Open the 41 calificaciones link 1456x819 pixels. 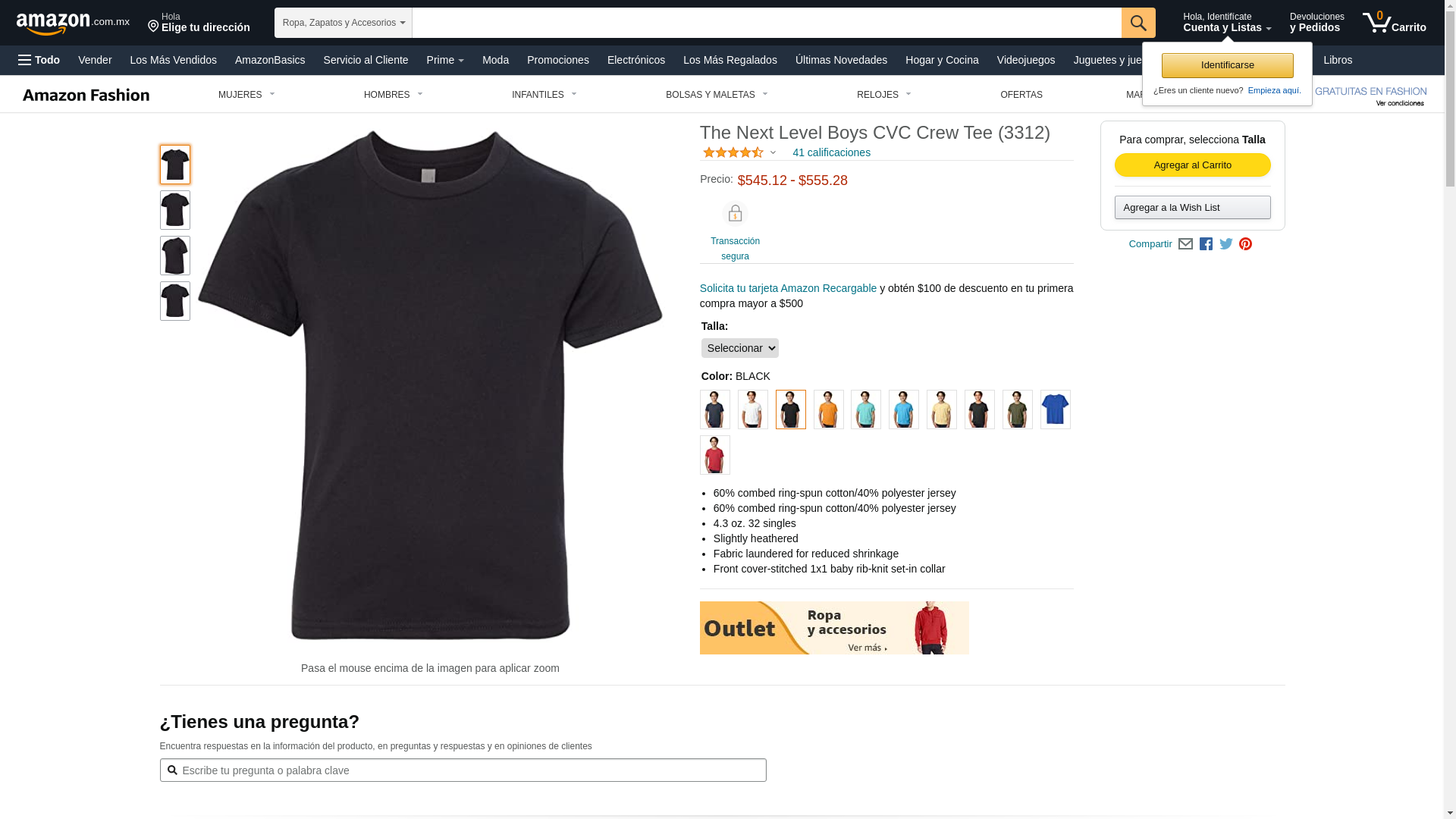tap(831, 152)
